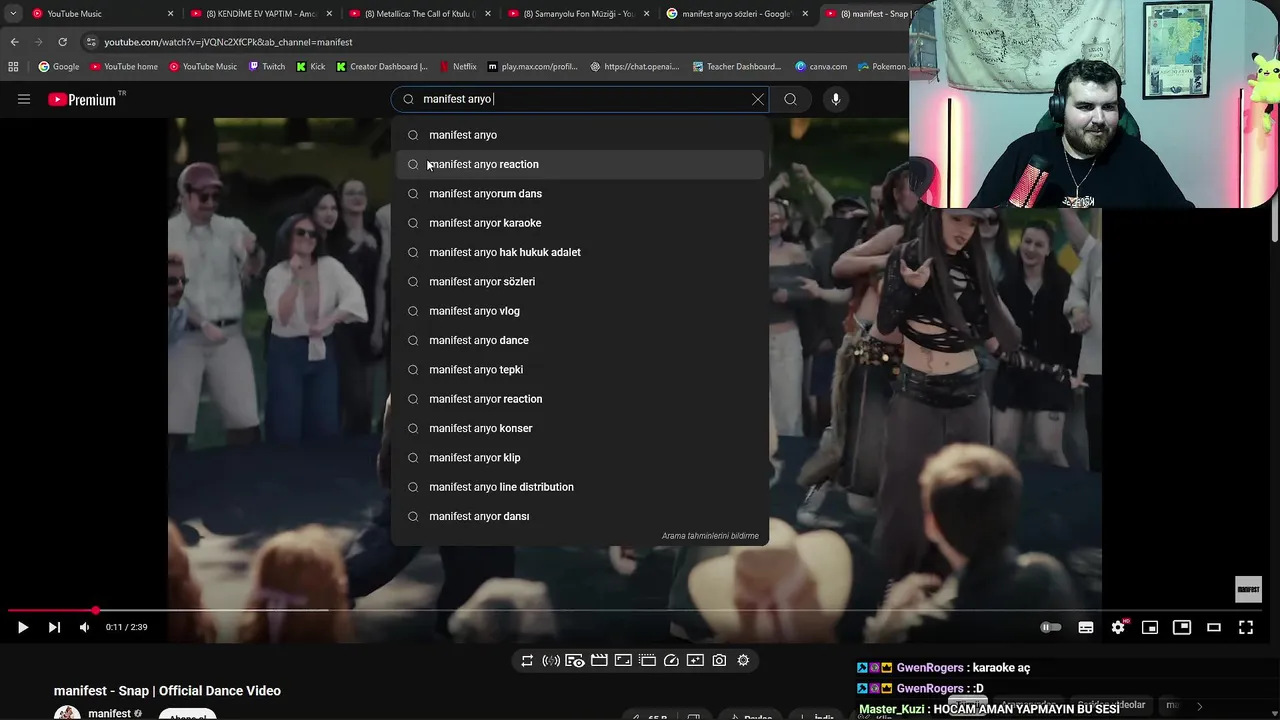
Task: Select highlighted suggestion 'manifest anyo reaction'
Action: point(580,164)
